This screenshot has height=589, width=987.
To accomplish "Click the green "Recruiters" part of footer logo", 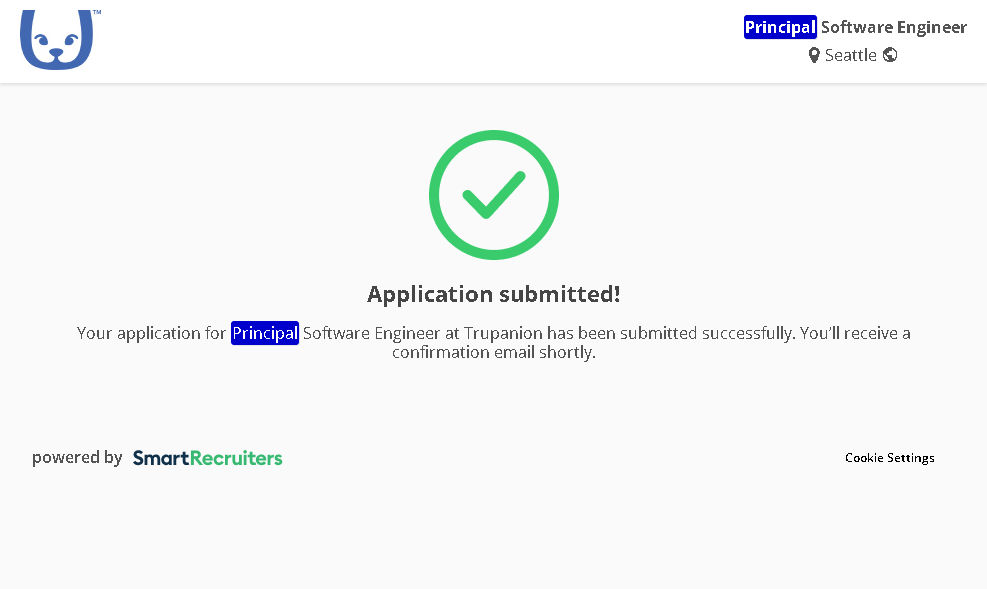I will pos(236,458).
